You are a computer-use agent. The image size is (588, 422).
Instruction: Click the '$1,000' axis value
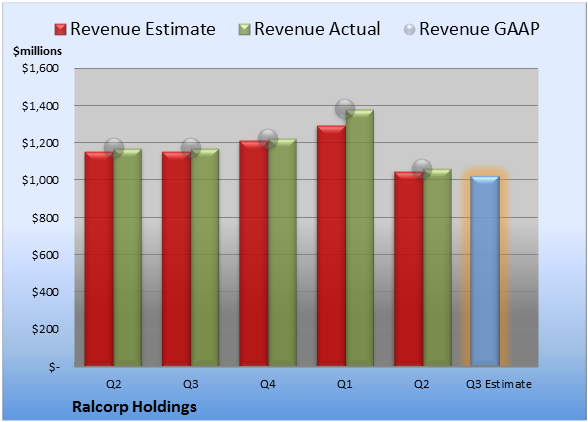point(40,180)
